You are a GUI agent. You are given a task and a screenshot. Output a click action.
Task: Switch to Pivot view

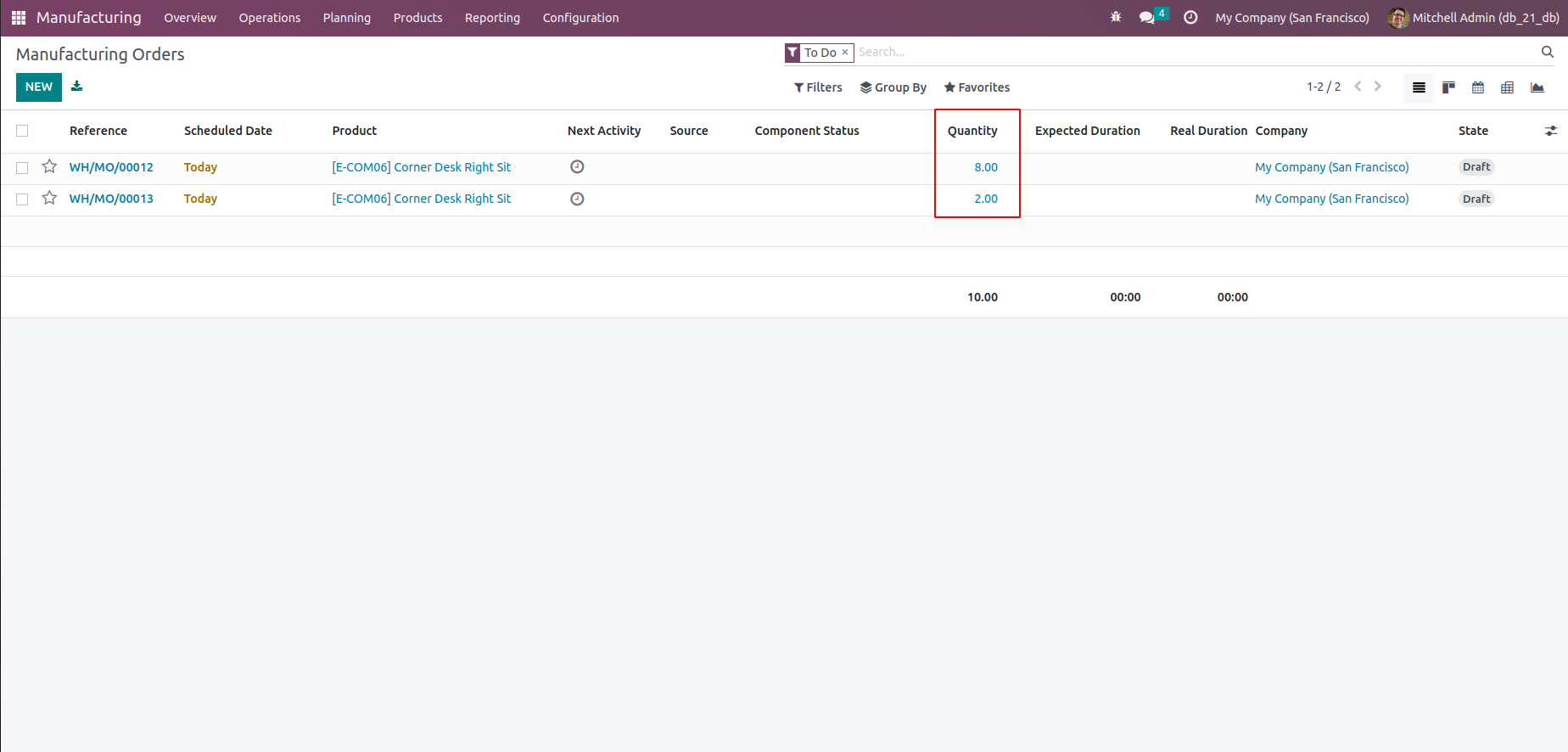pos(1508,87)
